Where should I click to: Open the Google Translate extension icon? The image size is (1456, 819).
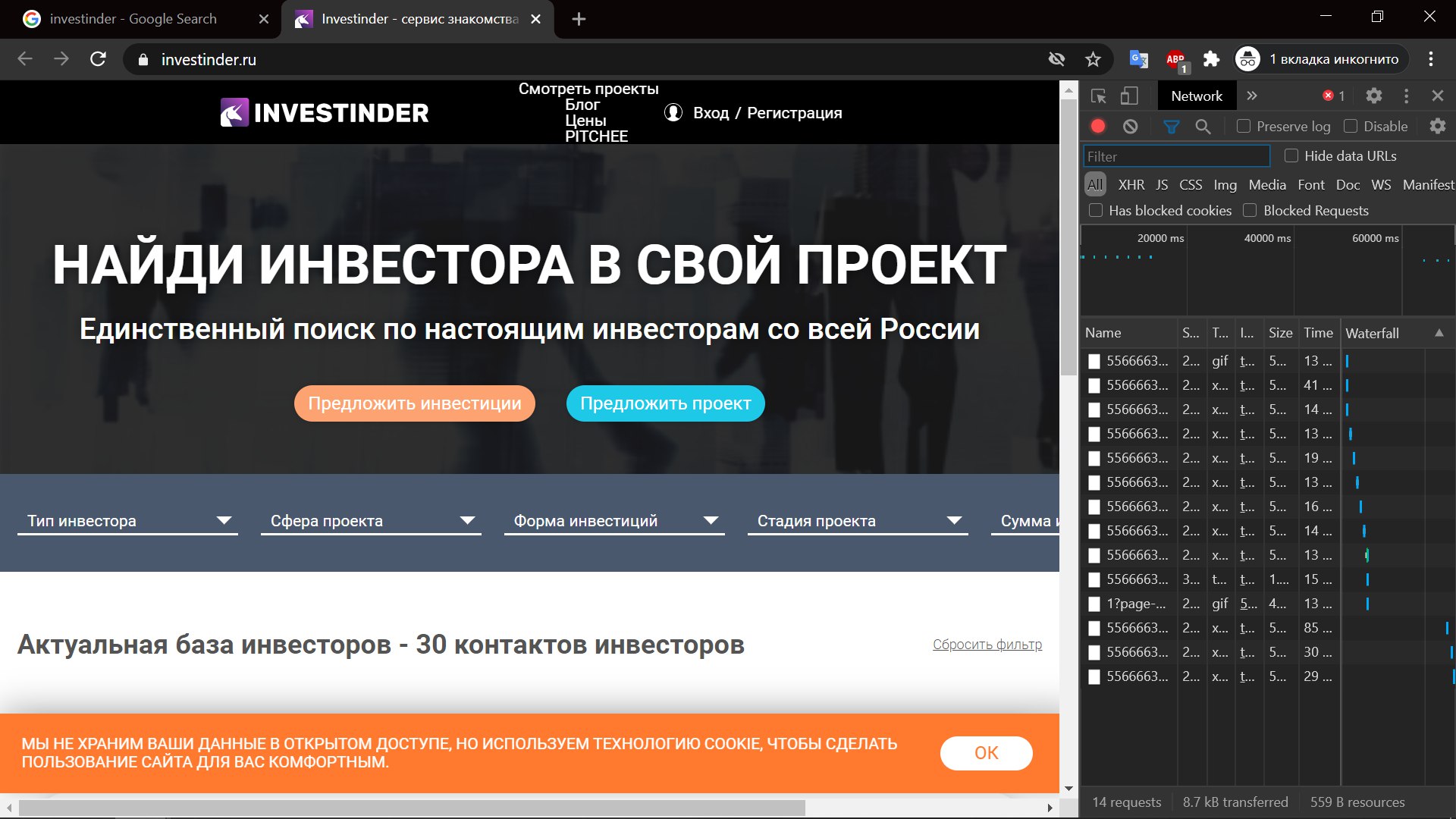point(1139,59)
